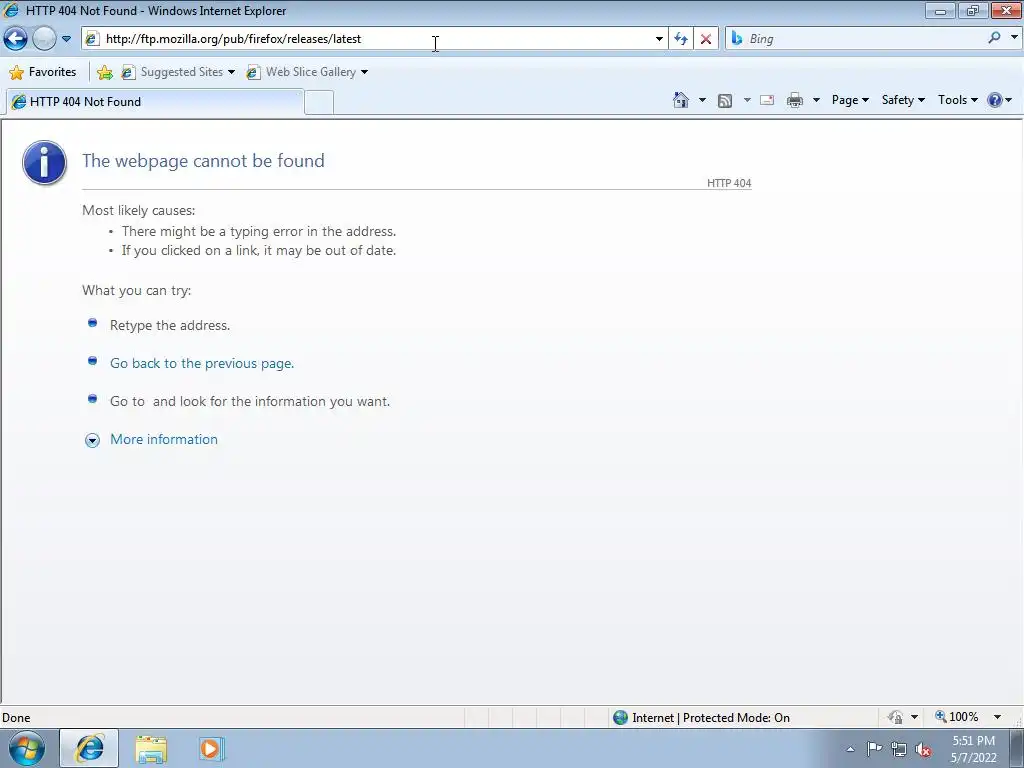
Task: Expand the Feeds dropdown arrow
Action: pos(747,101)
